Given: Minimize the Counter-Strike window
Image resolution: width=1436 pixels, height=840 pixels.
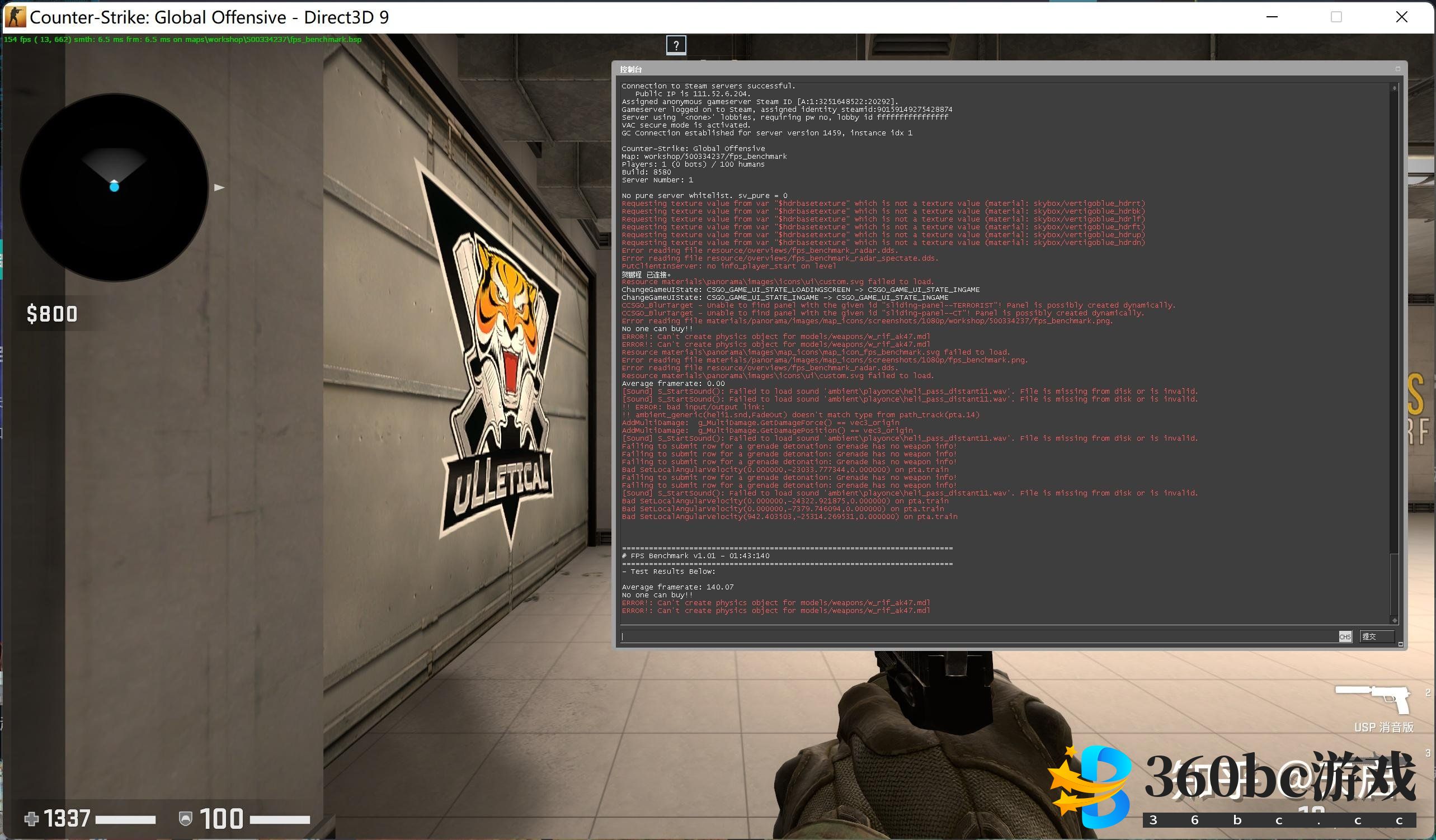Looking at the screenshot, I should [1272, 17].
